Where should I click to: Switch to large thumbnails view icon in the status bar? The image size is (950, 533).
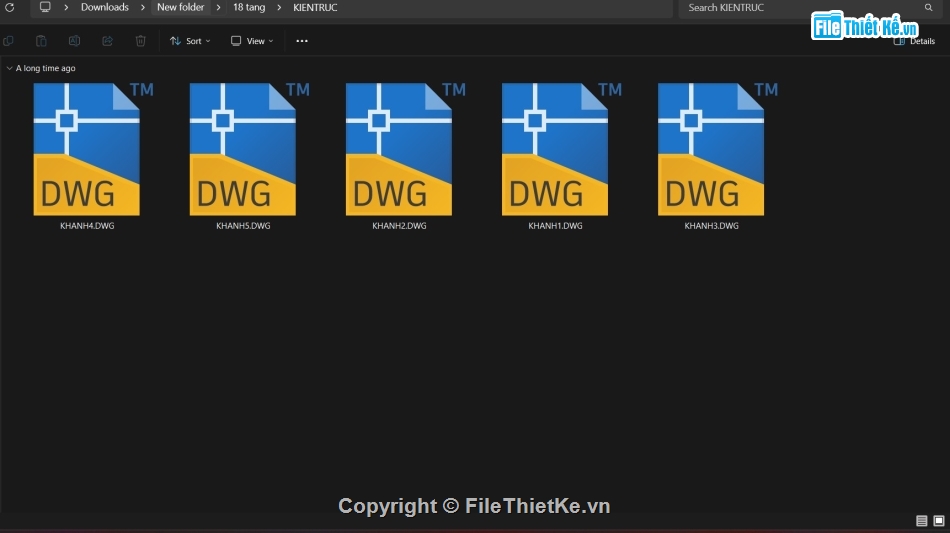tap(938, 521)
